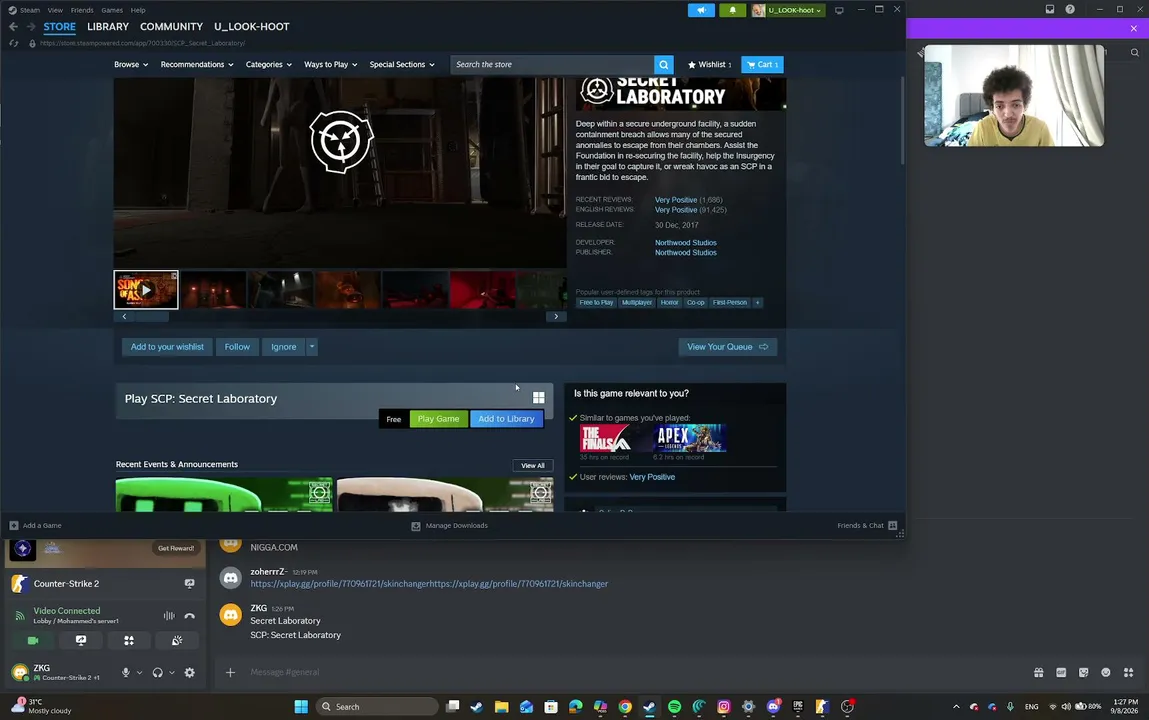Expand the Special Sections dropdown
Image resolution: width=1149 pixels, height=720 pixels.
(402, 64)
